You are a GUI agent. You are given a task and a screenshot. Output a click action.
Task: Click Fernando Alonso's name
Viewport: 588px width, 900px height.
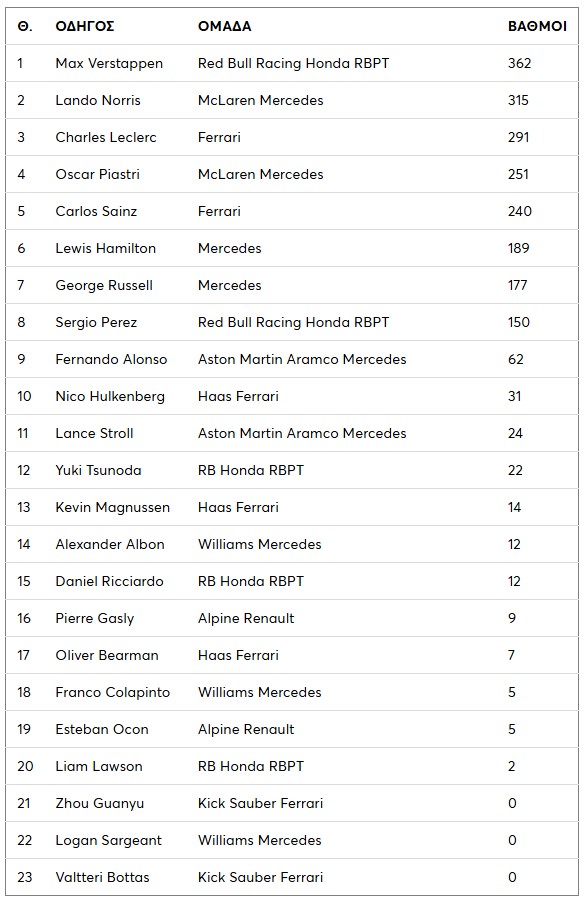[x=111, y=359]
